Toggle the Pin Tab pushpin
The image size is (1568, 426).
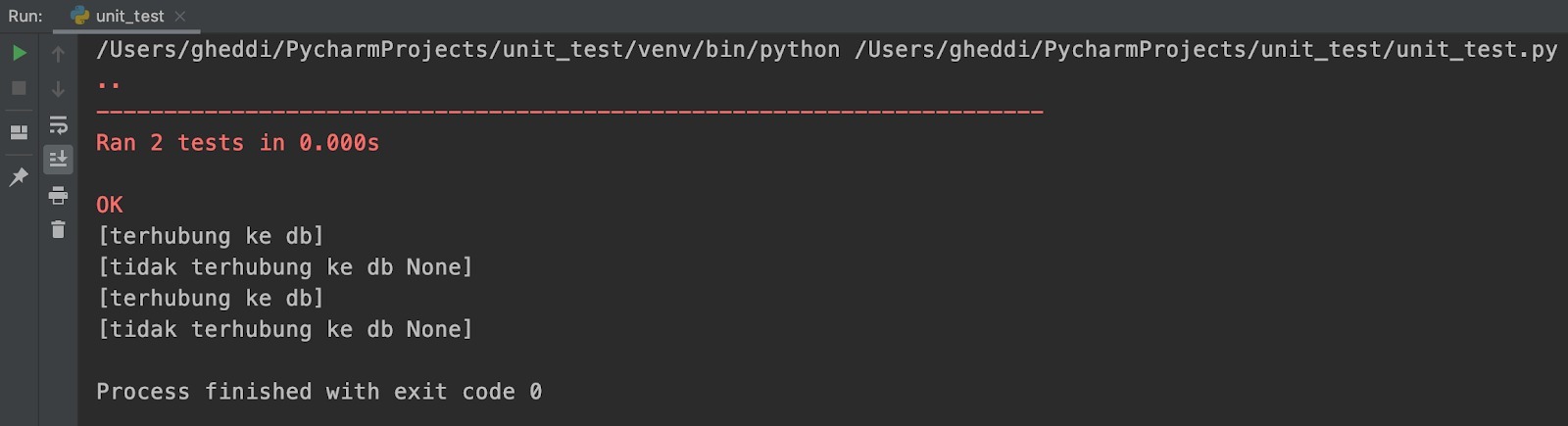[19, 177]
